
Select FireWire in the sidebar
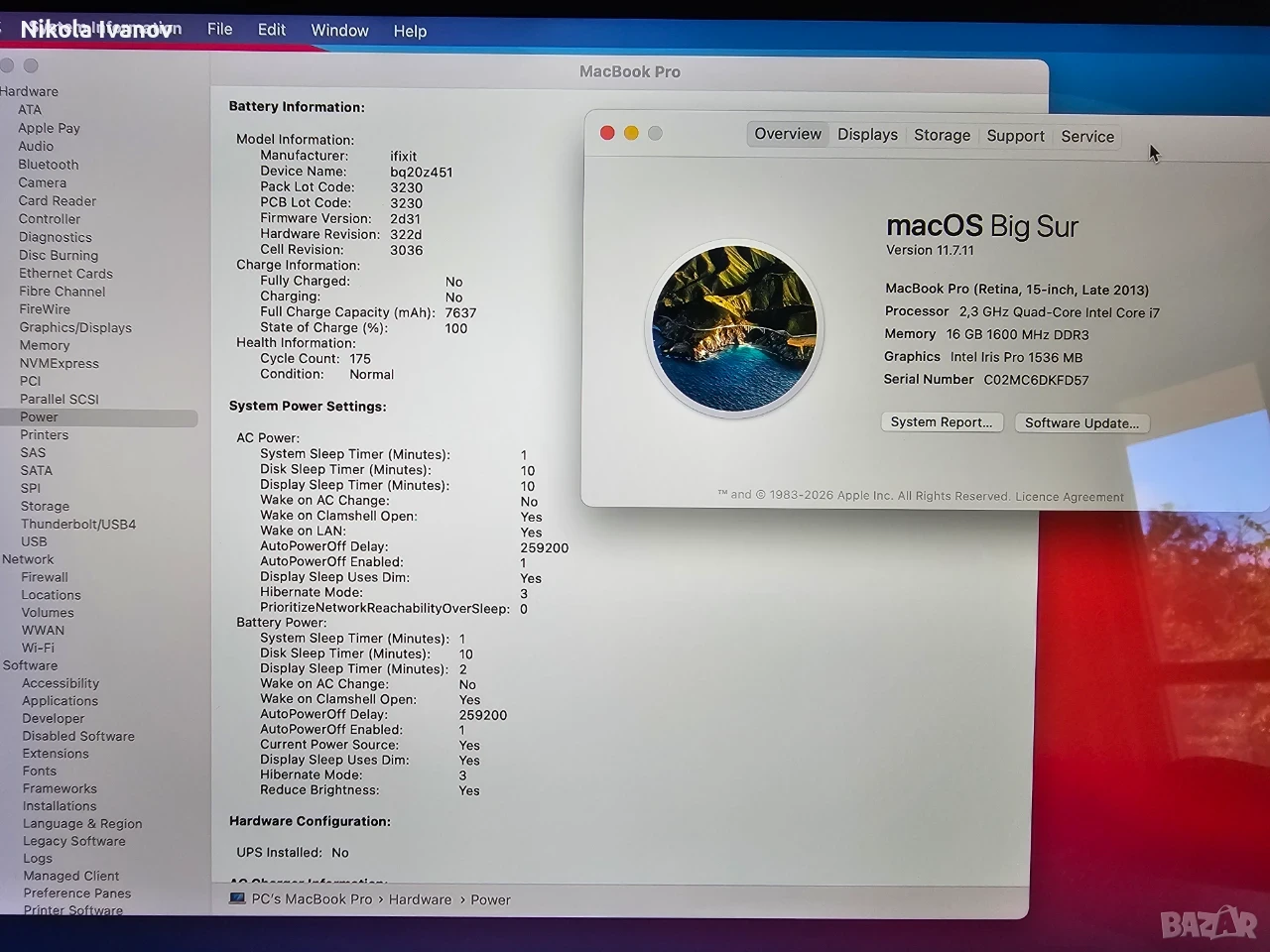45,309
